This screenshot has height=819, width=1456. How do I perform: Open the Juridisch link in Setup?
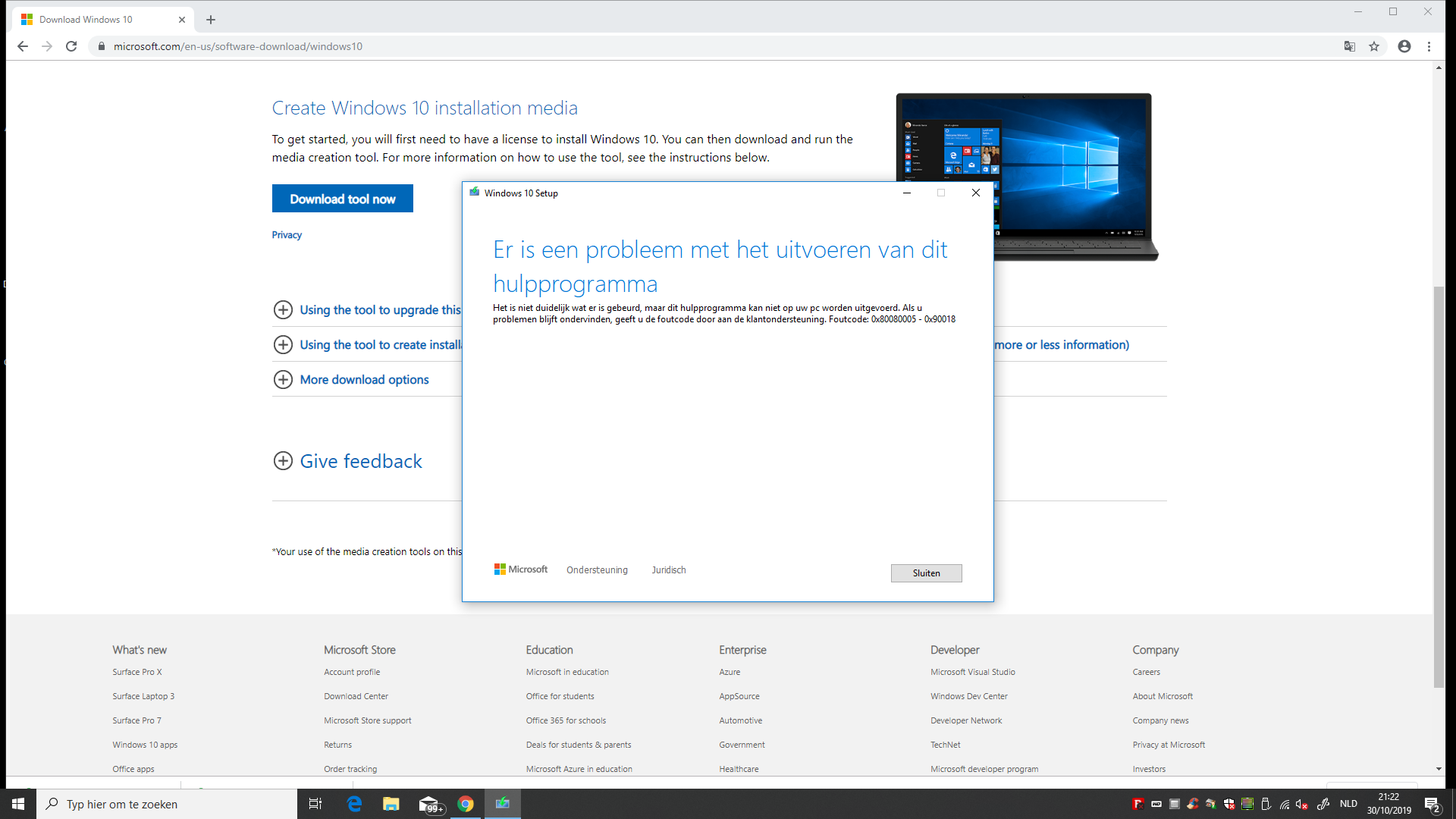pyautogui.click(x=668, y=570)
